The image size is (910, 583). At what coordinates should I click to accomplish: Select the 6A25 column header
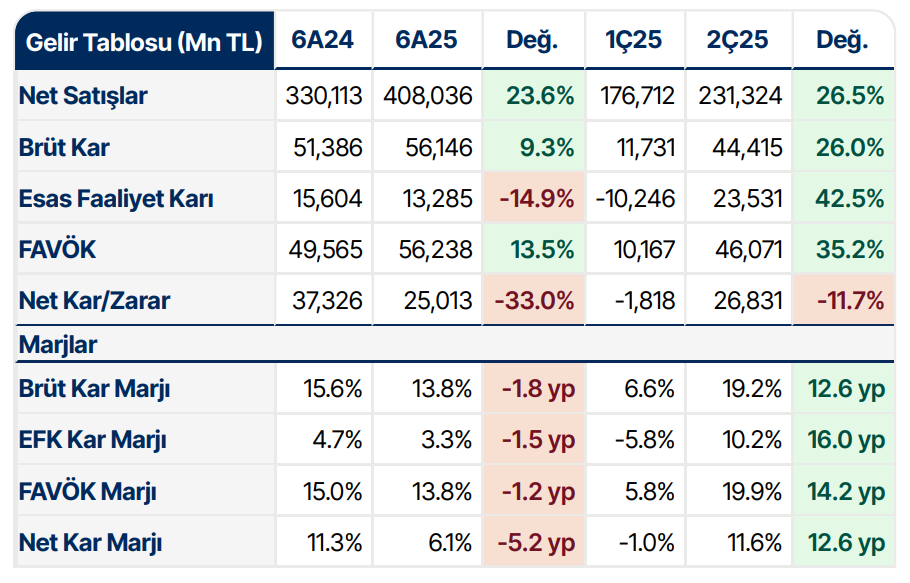426,41
